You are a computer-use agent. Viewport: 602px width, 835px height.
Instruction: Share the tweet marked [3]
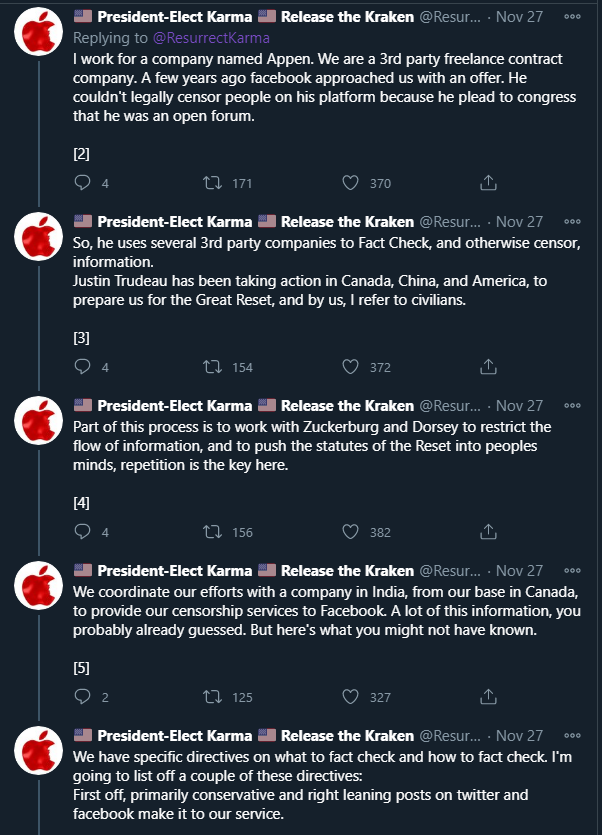click(488, 367)
